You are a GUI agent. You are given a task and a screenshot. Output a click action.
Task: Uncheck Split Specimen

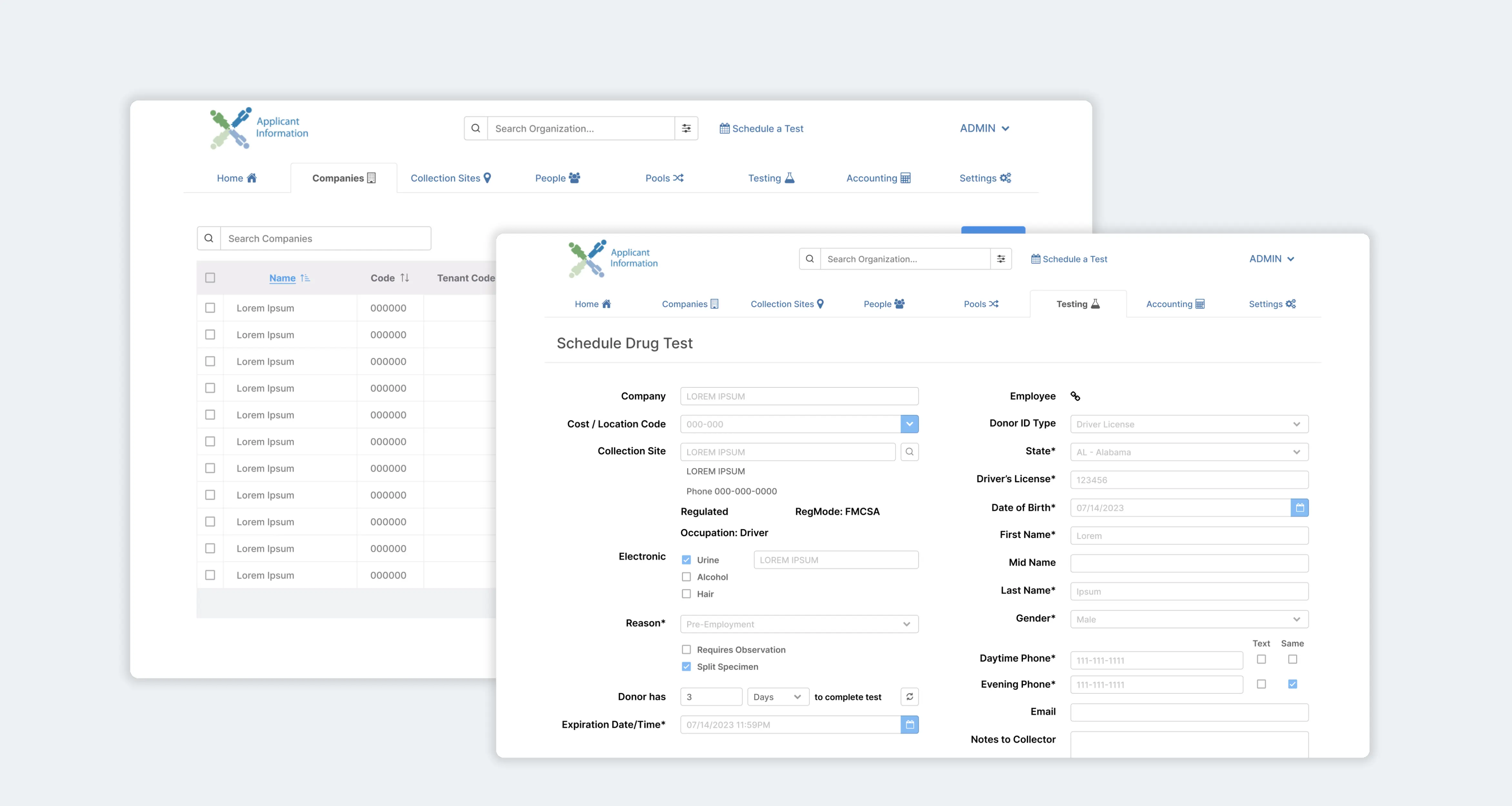[686, 666]
